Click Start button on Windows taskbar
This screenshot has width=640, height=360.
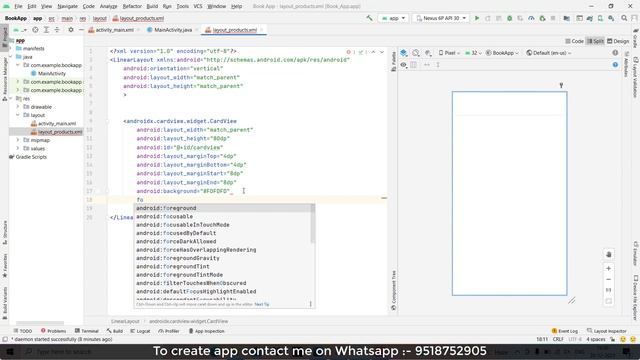click(9, 351)
